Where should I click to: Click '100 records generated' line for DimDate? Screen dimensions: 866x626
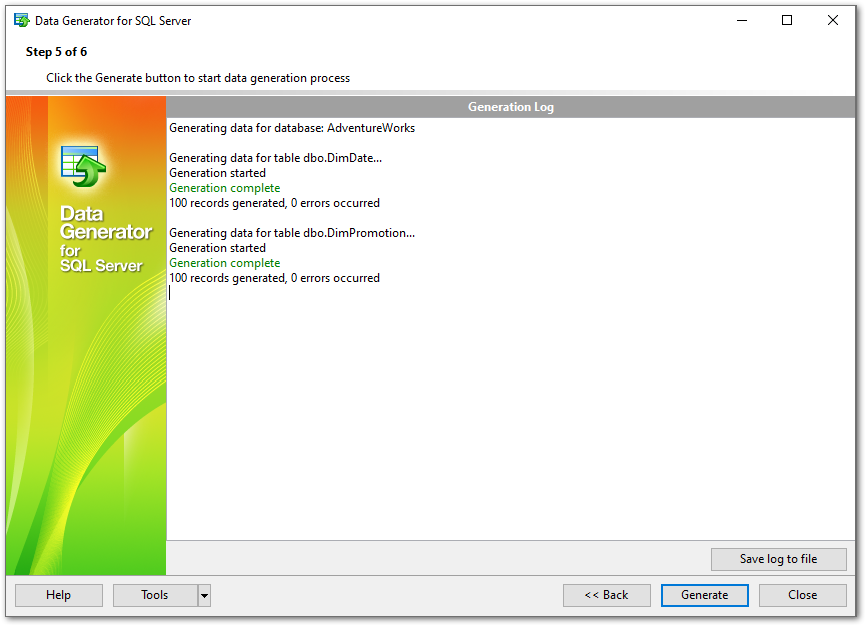pos(274,203)
